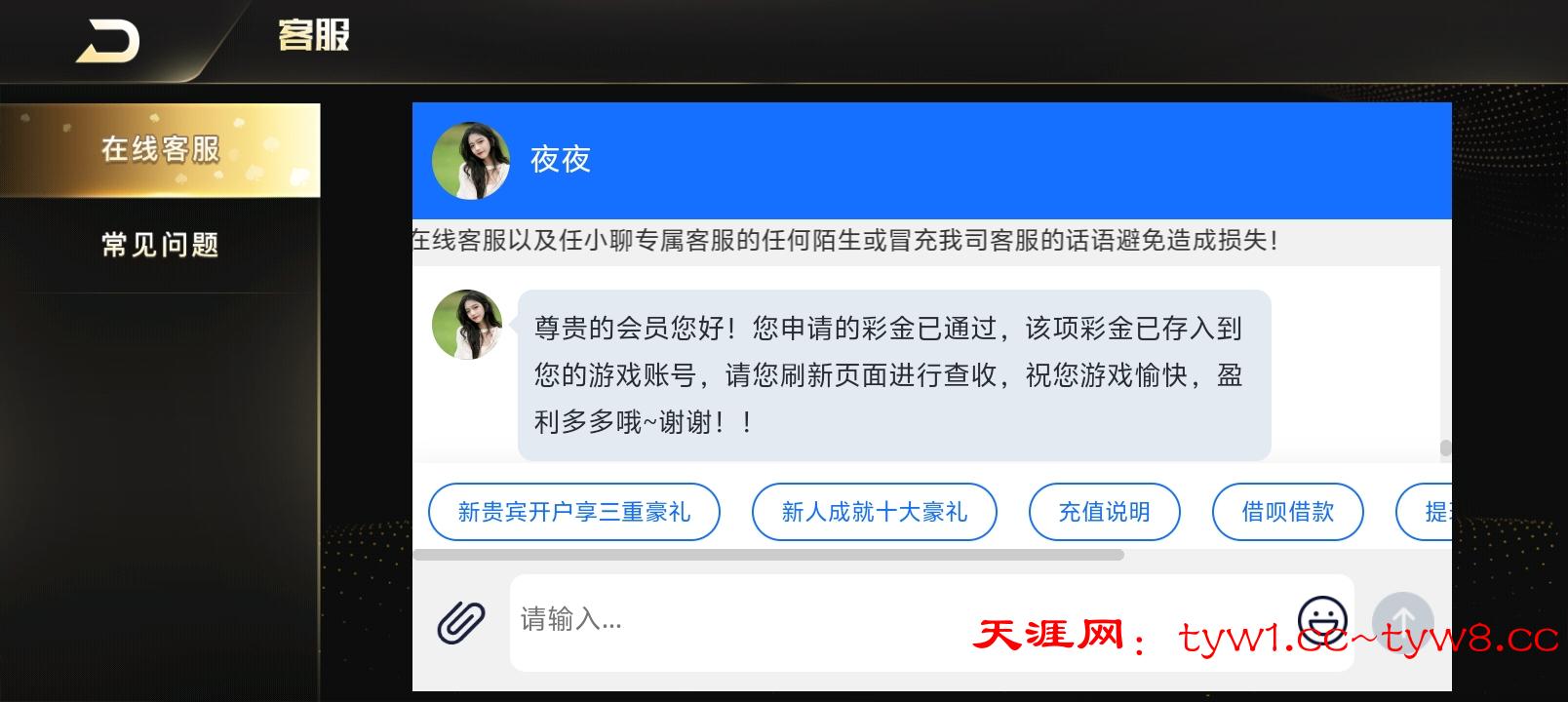Viewport: 1568px width, 702px height.
Task: Click the partially visible 提 chip
Action: coord(1425,512)
